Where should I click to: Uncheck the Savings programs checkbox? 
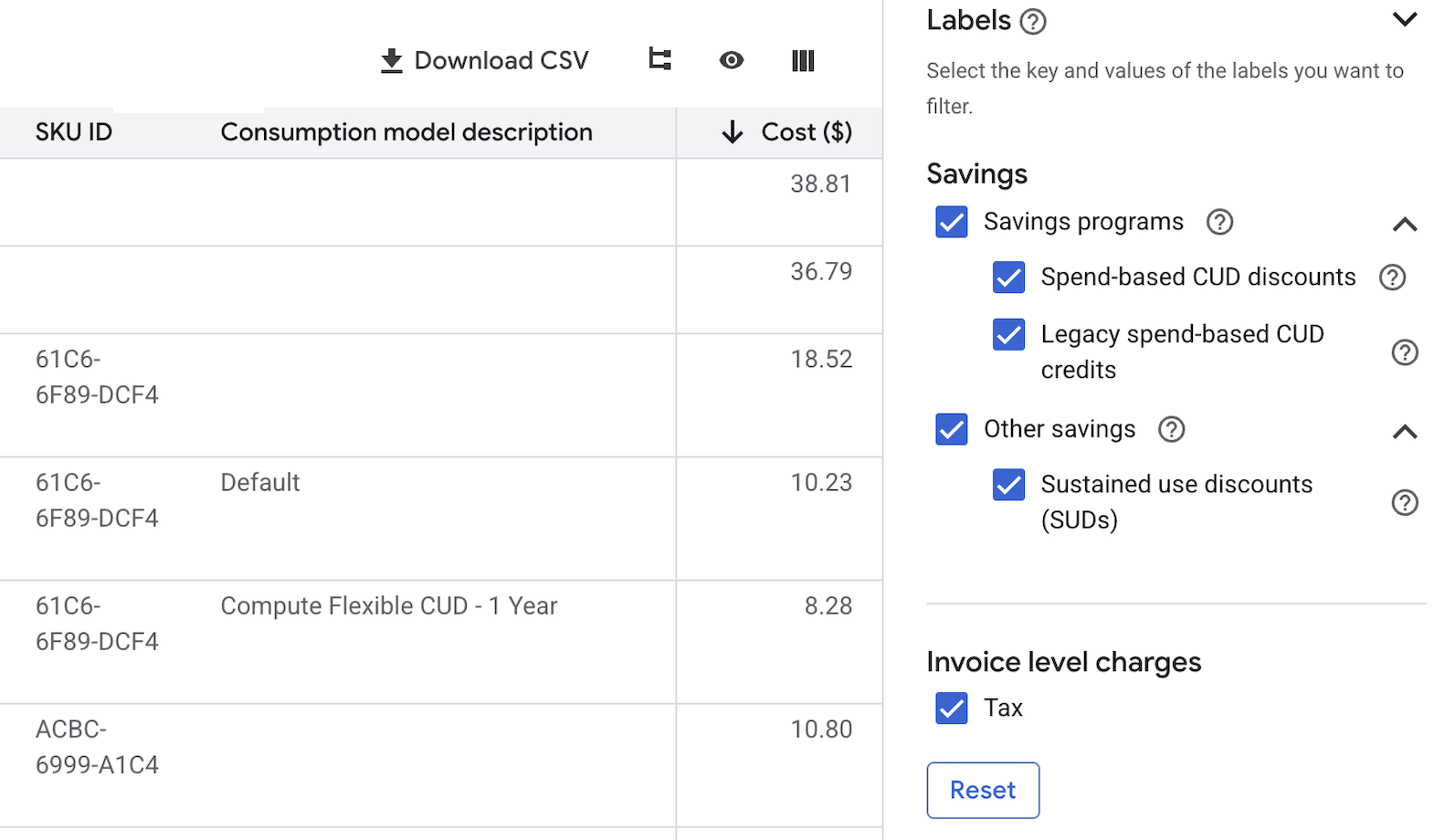pos(951,222)
